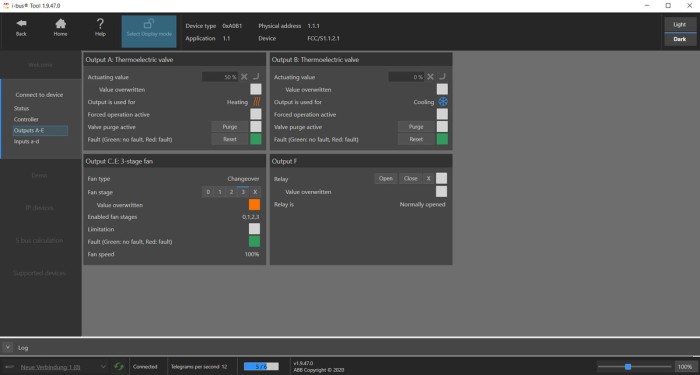Click the green reconnect icon in status bar

click(118, 367)
